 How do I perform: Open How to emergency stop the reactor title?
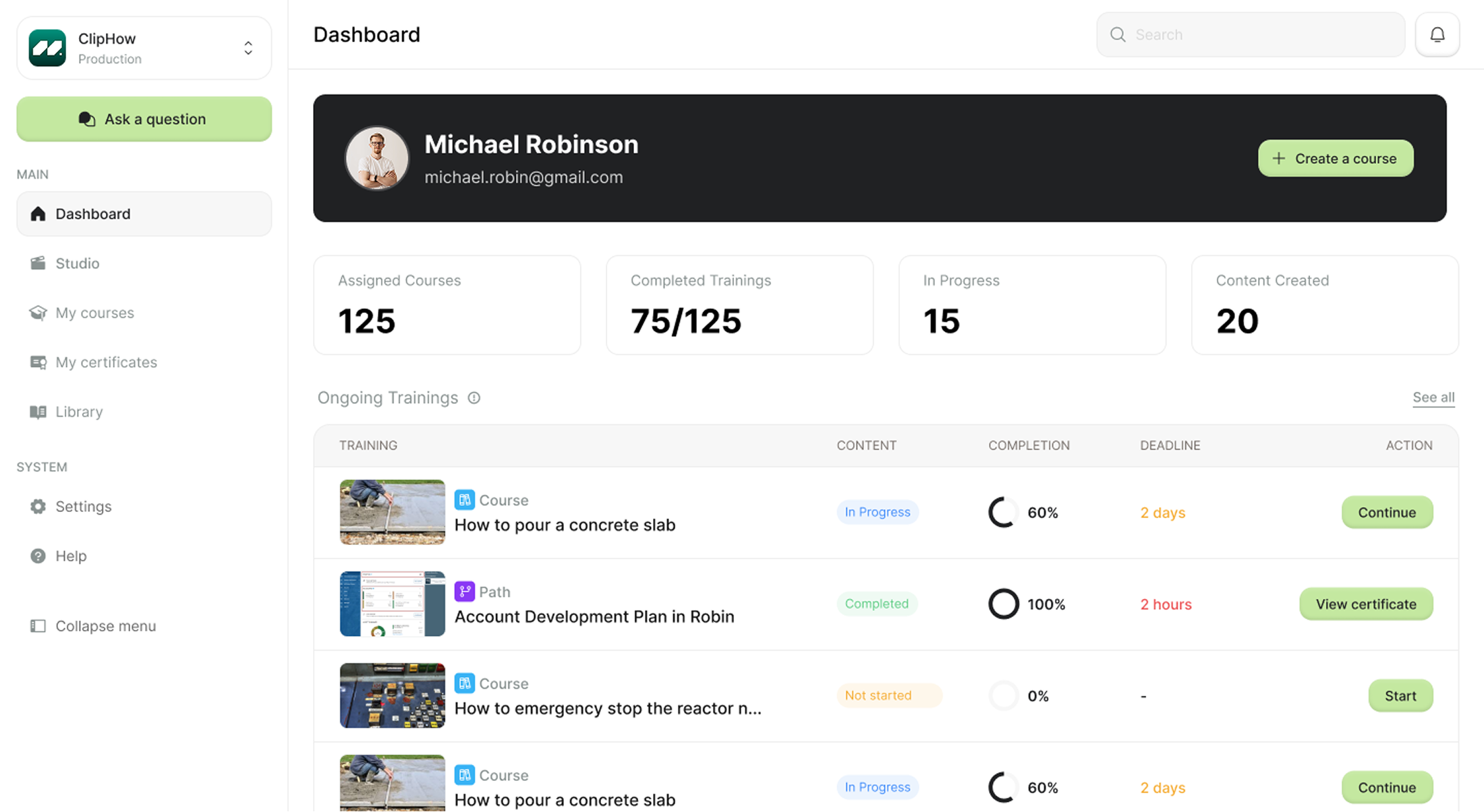coord(608,708)
